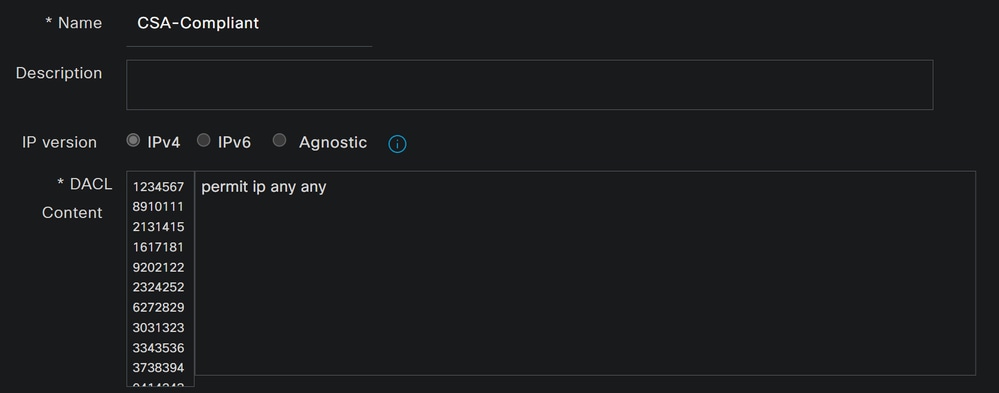Choose the Agnostic IP version option

tap(279, 140)
